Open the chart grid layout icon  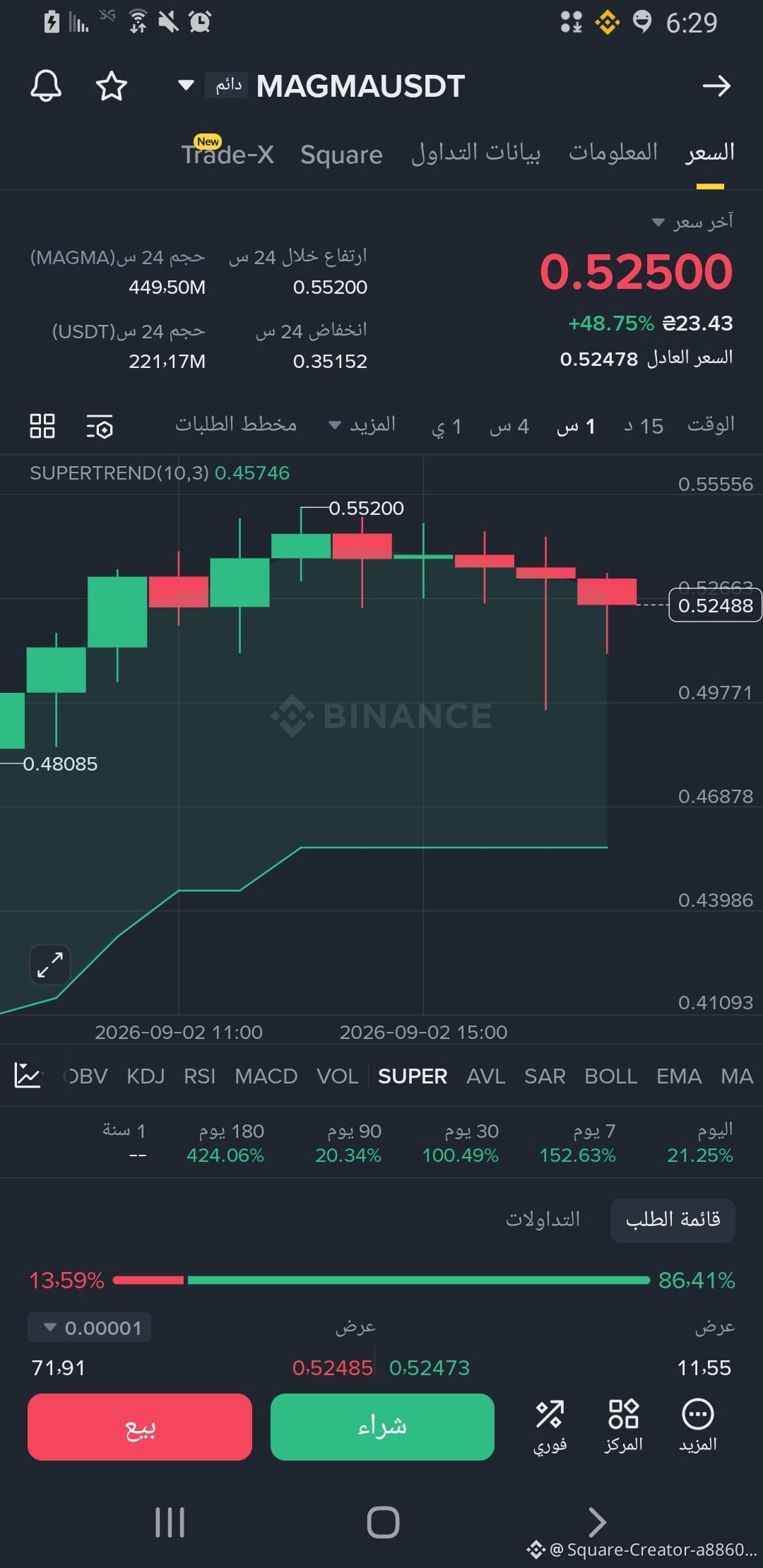42,426
